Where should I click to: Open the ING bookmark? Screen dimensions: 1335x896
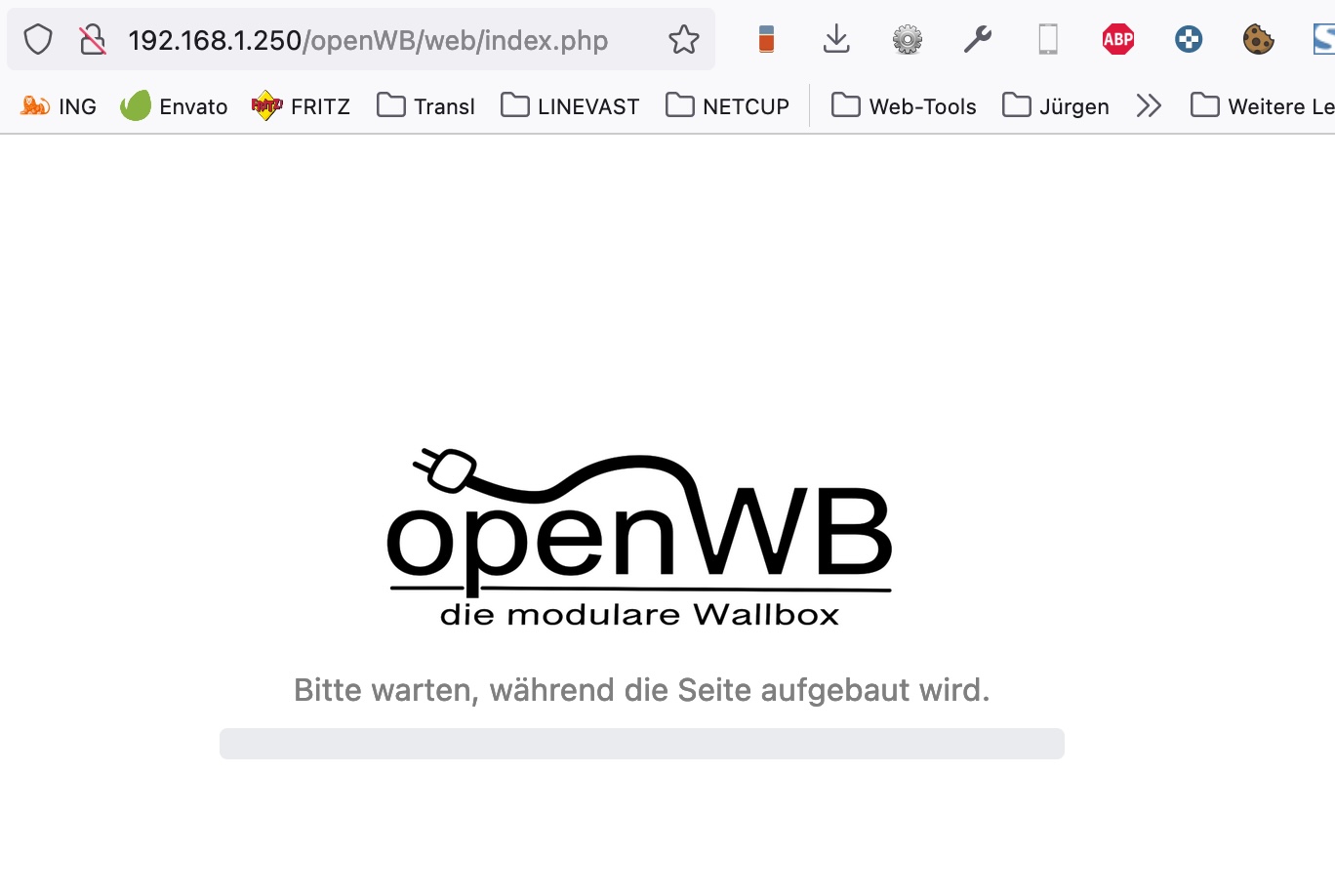[59, 106]
